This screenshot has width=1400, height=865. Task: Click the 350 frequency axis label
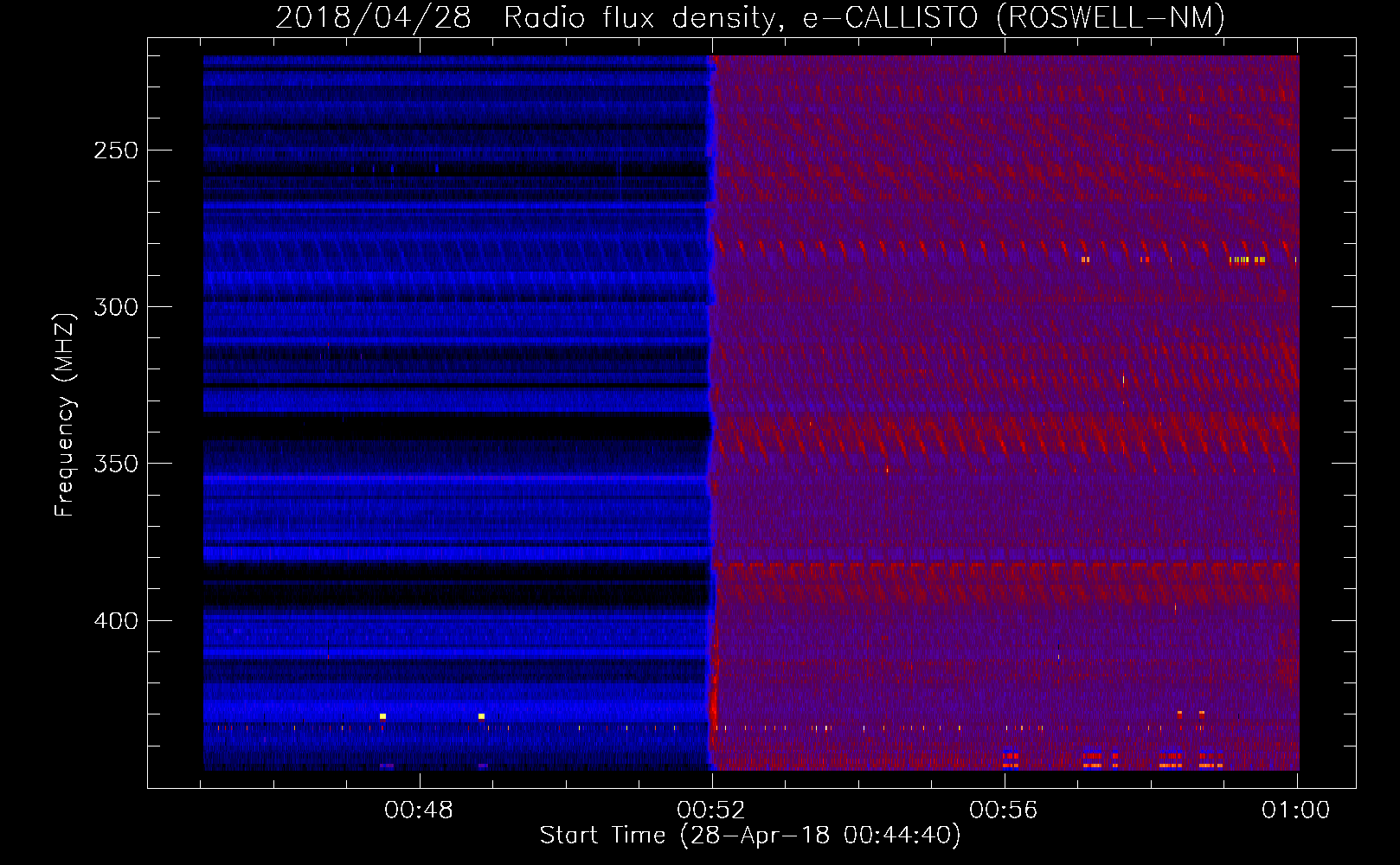116,464
